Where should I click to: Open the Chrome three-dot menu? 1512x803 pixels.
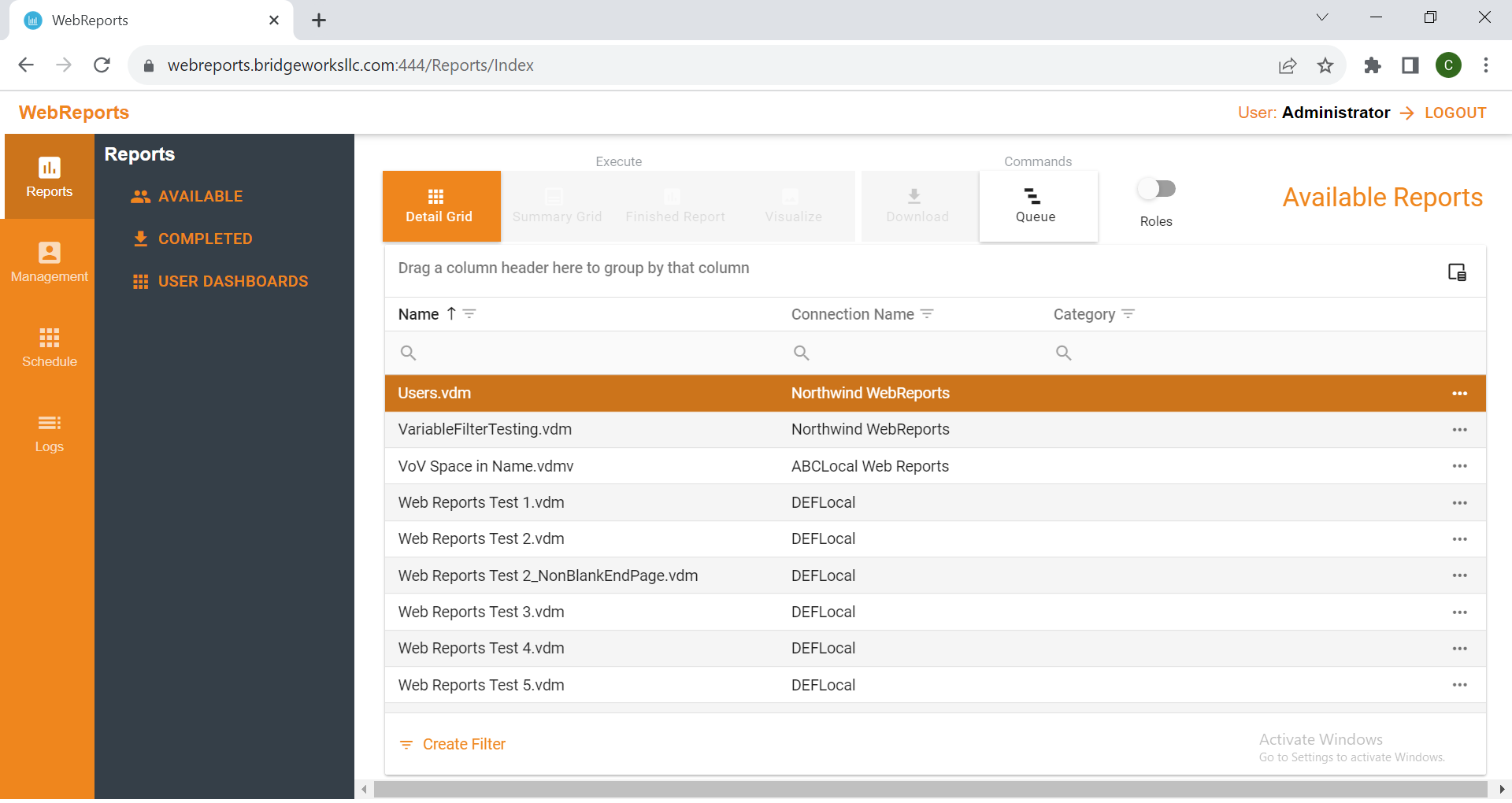pyautogui.click(x=1486, y=65)
